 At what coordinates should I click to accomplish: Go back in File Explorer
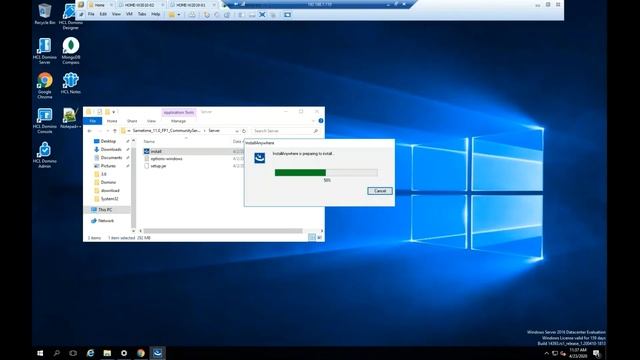point(90,131)
